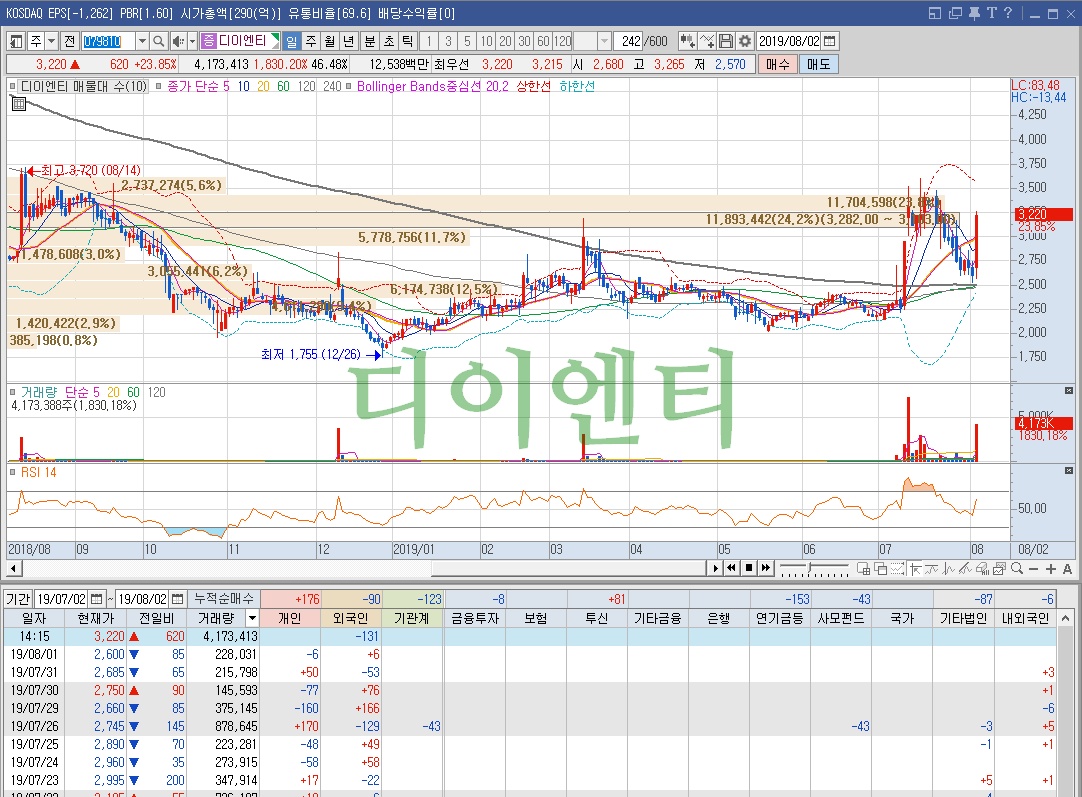
Task: Click the line tool icon beside candle icon
Action: coord(707,41)
